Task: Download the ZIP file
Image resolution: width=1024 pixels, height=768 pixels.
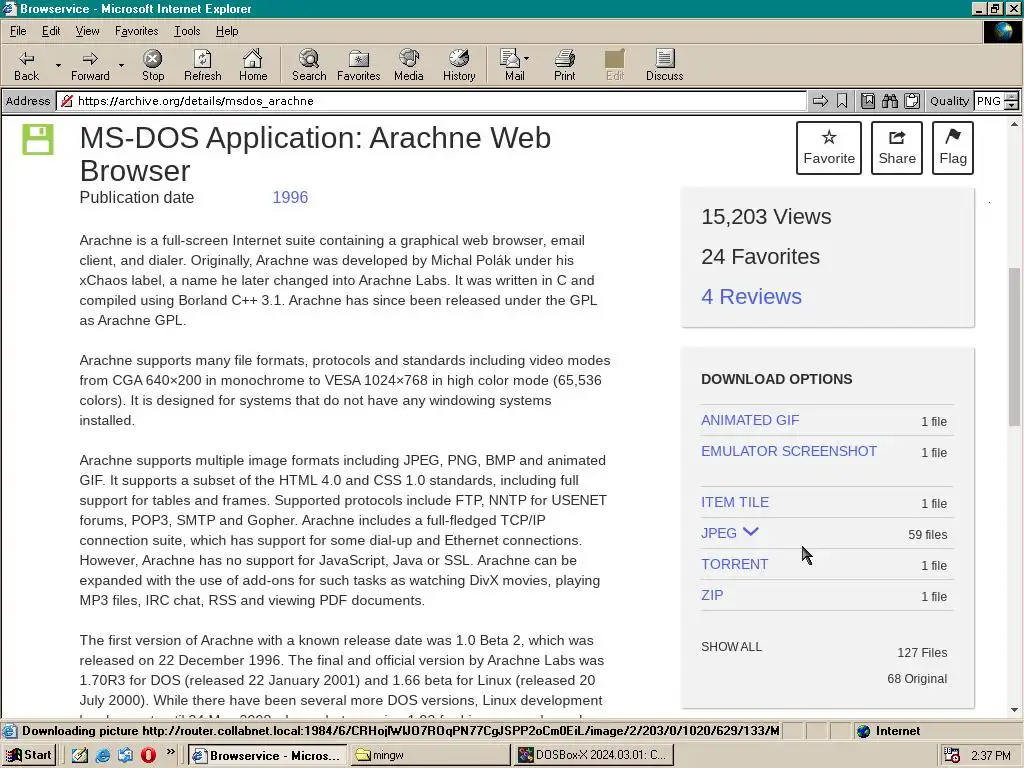Action: 712,595
